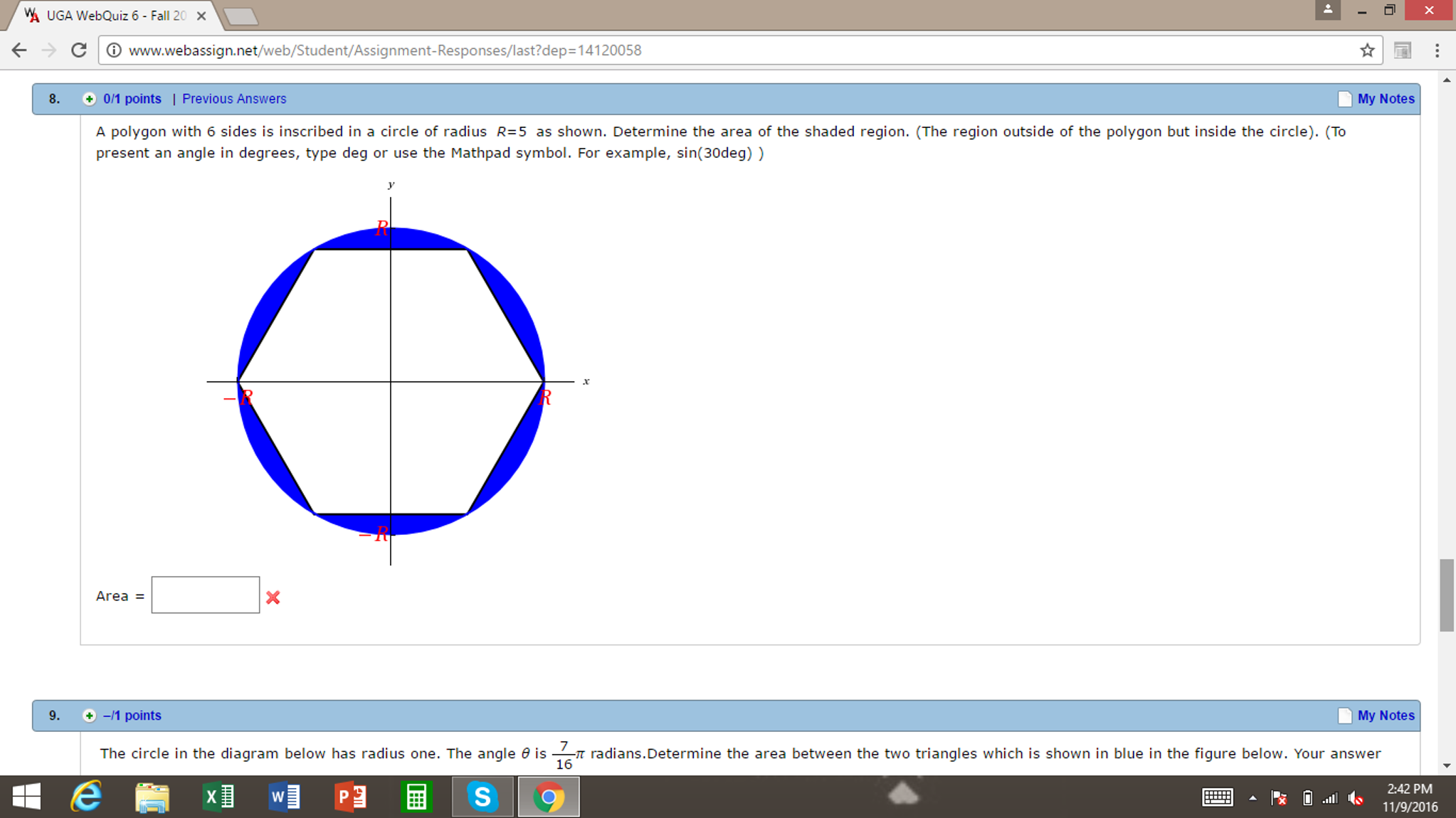
Task: Open the Calculator app from the taskbar
Action: [416, 797]
